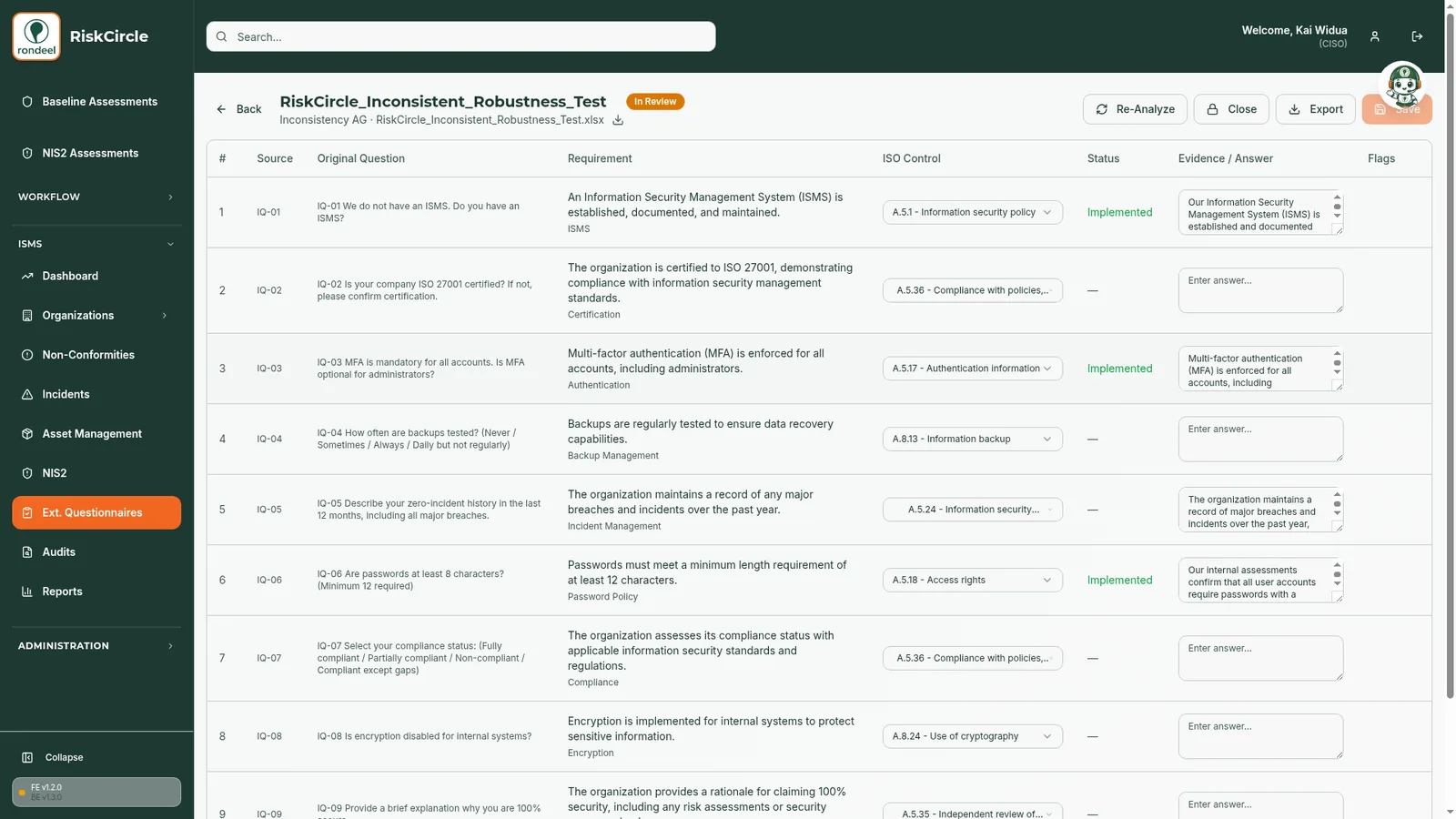This screenshot has width=1456, height=819.
Task: Open Baseline Assessments in sidebar
Action: coord(96,102)
